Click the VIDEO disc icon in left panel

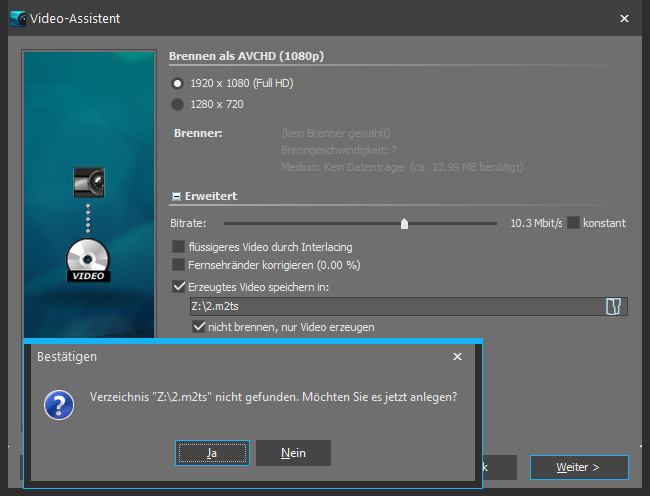[89, 261]
